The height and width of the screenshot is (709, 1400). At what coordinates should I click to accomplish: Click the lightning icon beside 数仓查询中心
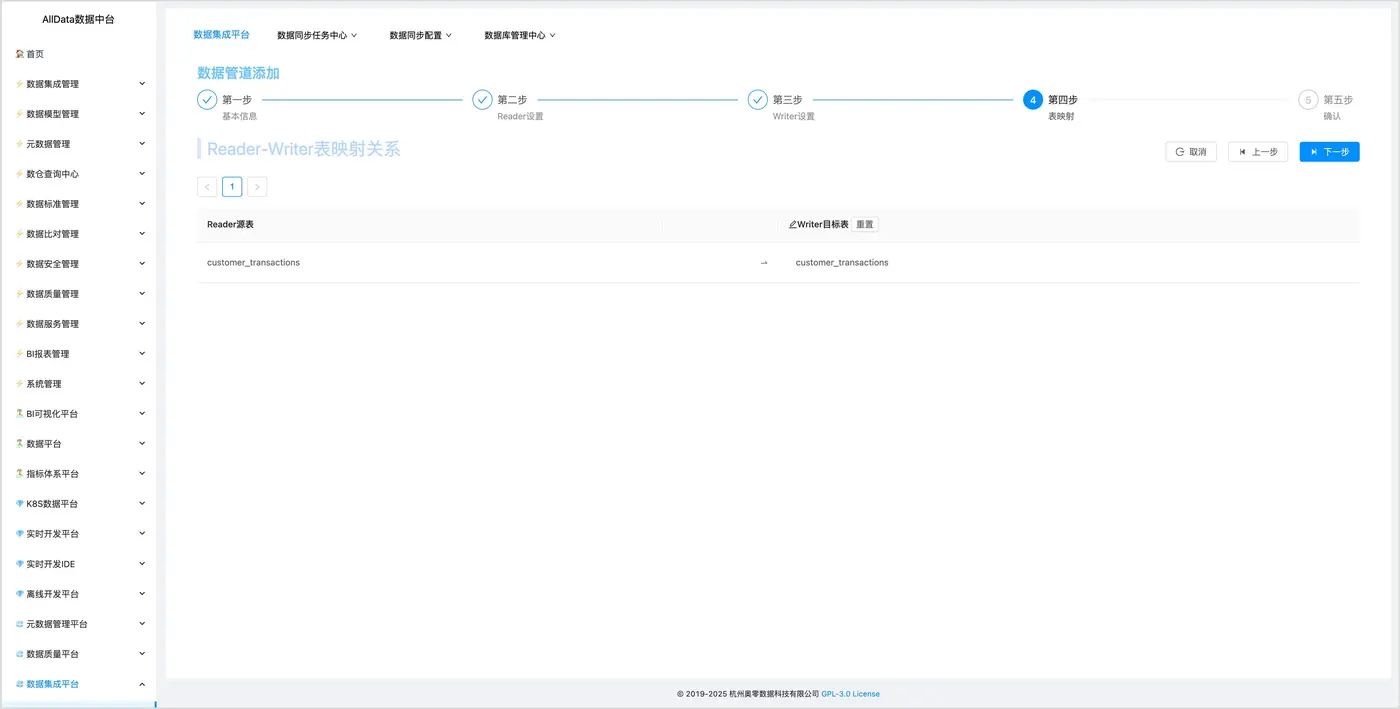[20, 174]
